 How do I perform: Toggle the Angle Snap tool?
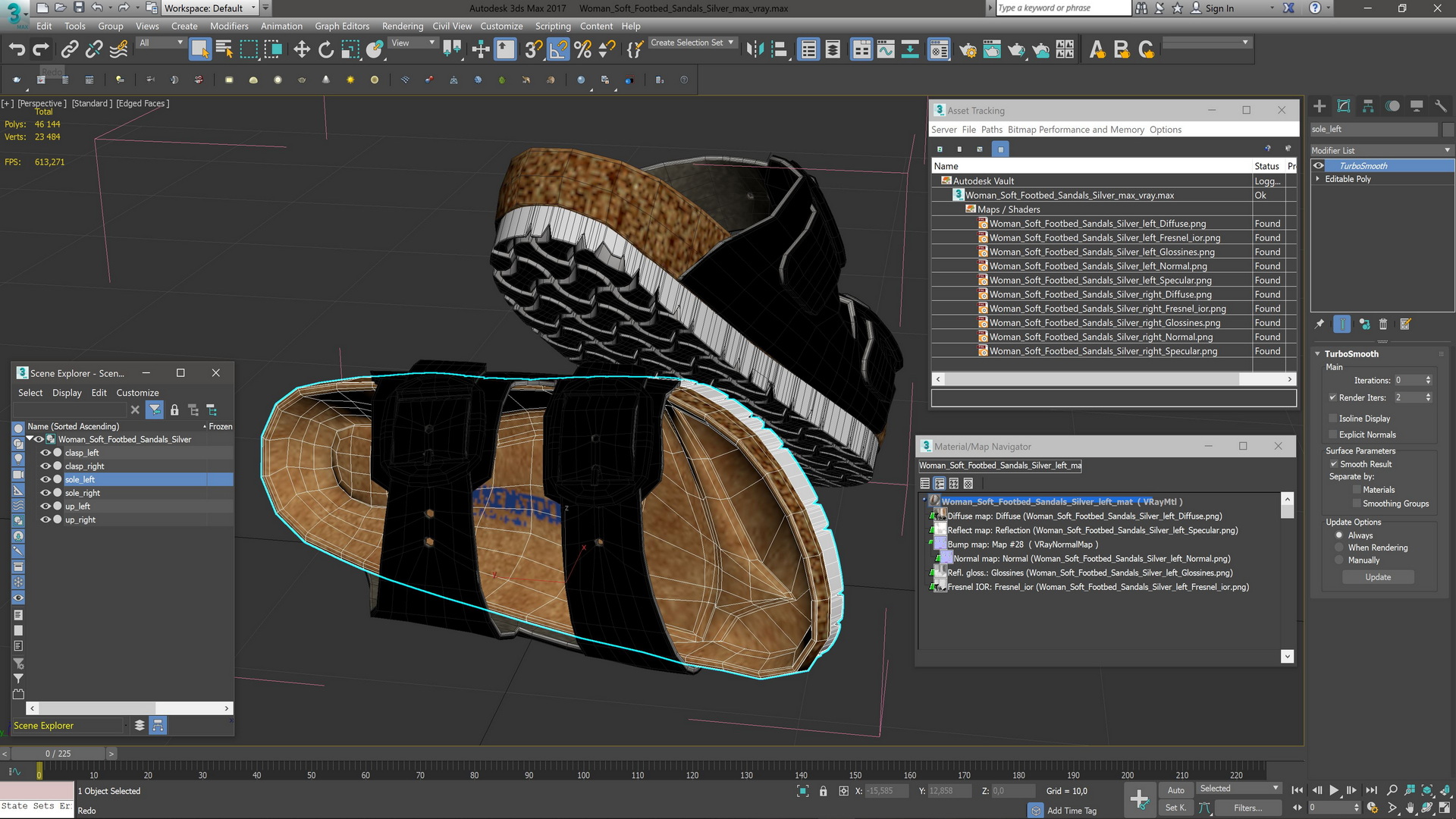coord(557,50)
